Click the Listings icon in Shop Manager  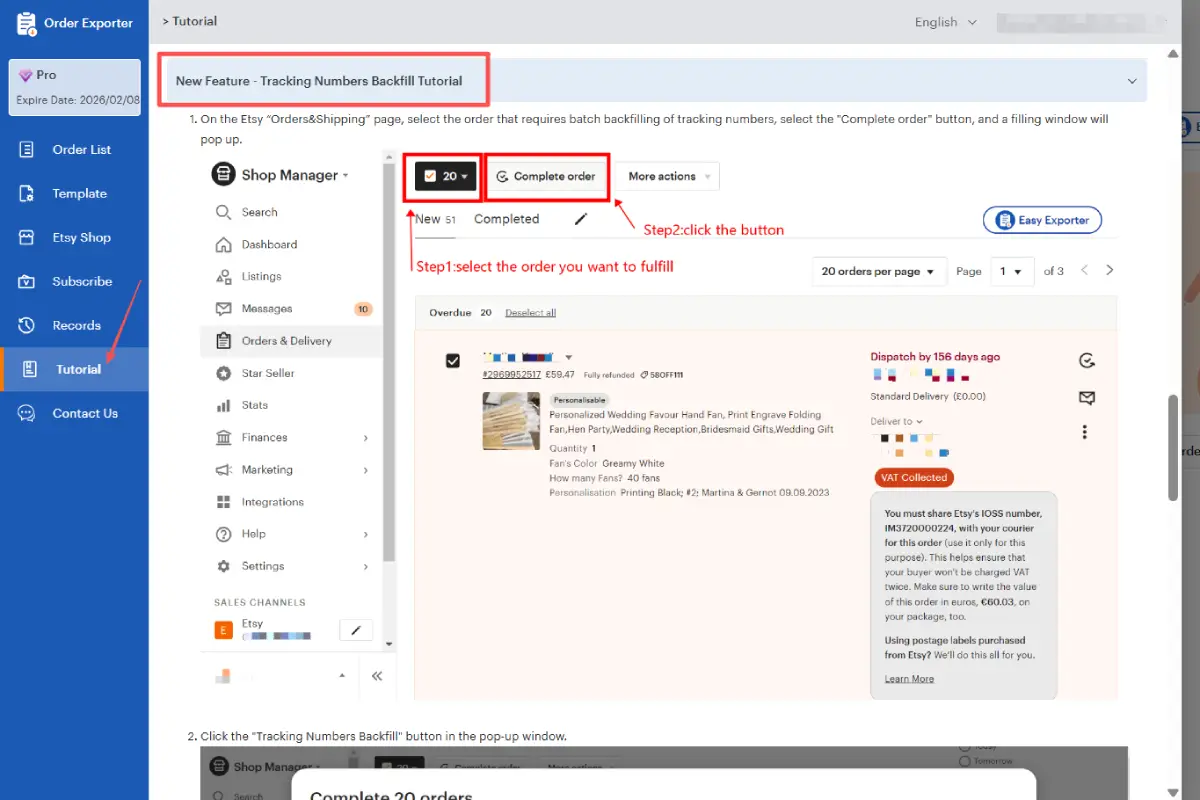pos(224,276)
